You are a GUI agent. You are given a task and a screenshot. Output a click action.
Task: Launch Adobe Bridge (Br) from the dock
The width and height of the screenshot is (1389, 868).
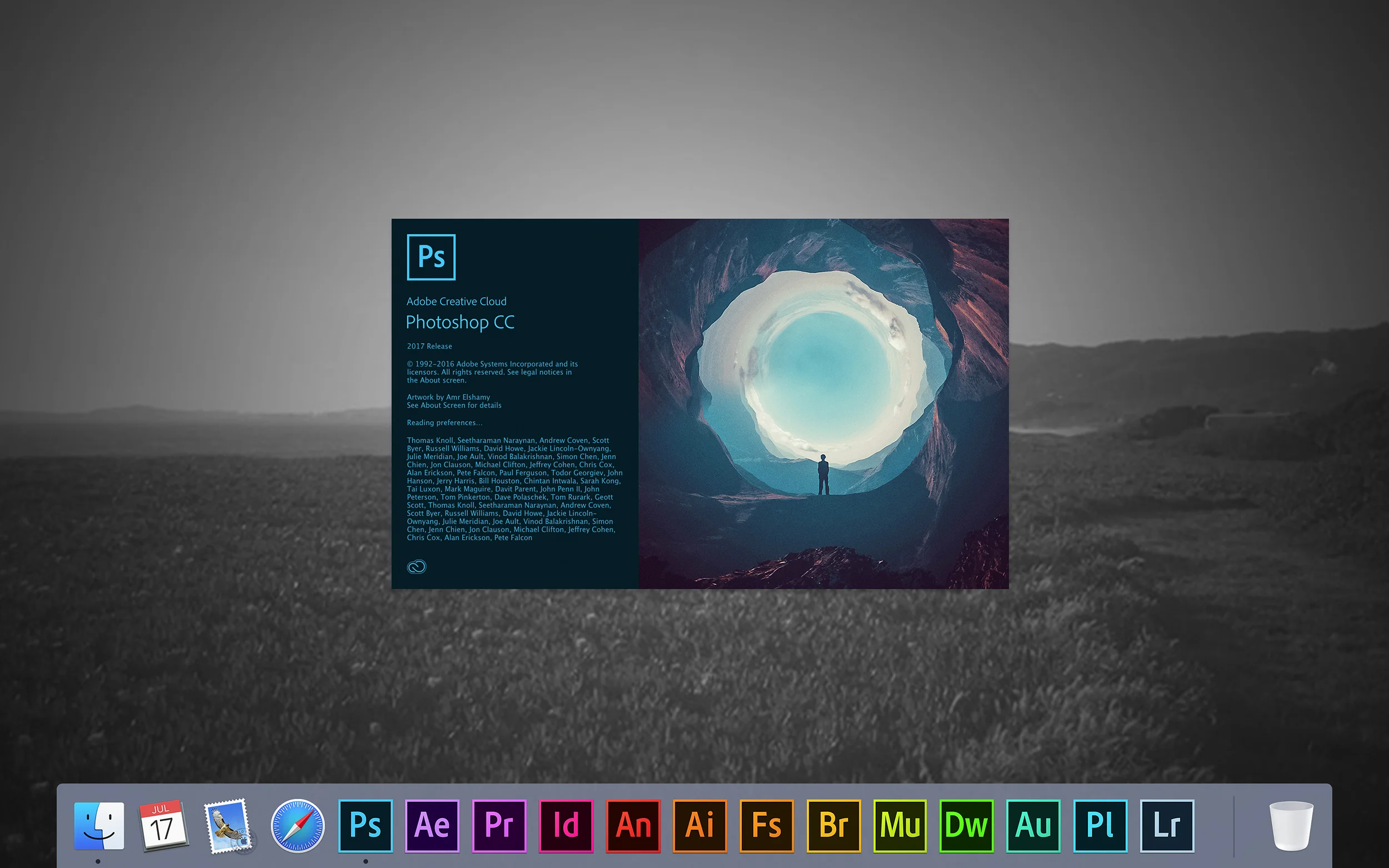(x=833, y=826)
